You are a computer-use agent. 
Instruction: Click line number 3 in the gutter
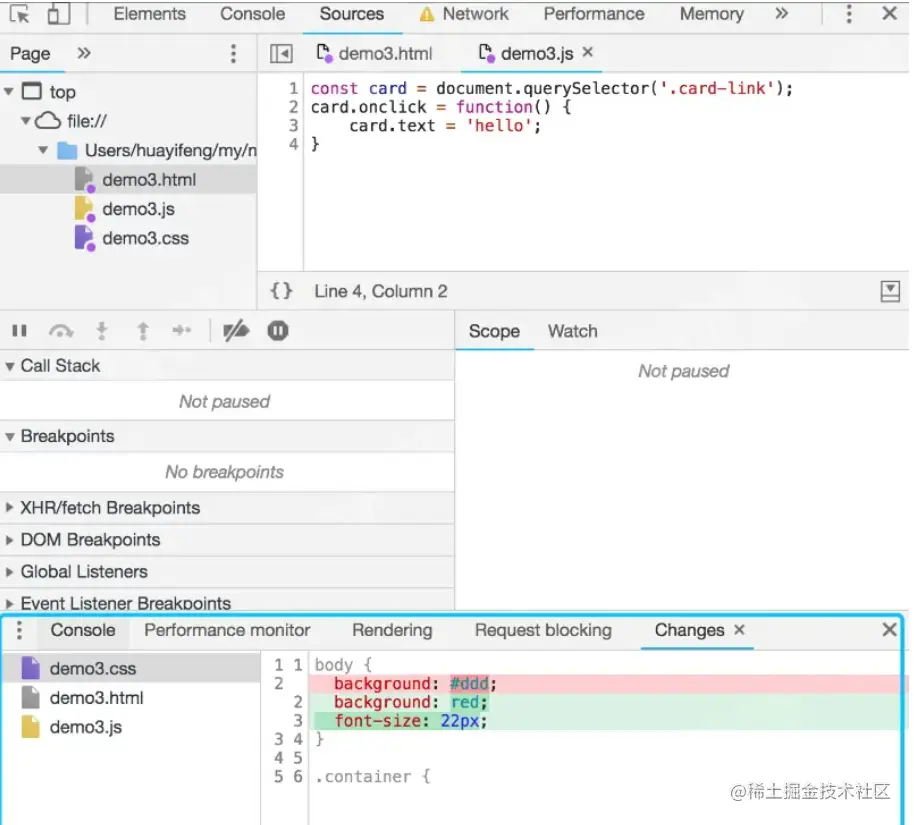click(x=293, y=125)
